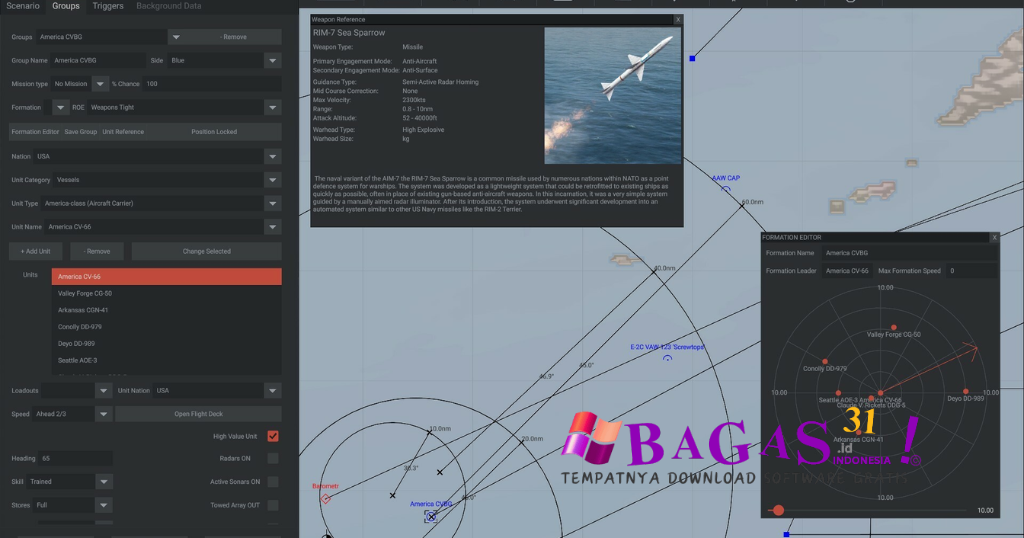Open the Formation dropdown arrow

click(60, 108)
